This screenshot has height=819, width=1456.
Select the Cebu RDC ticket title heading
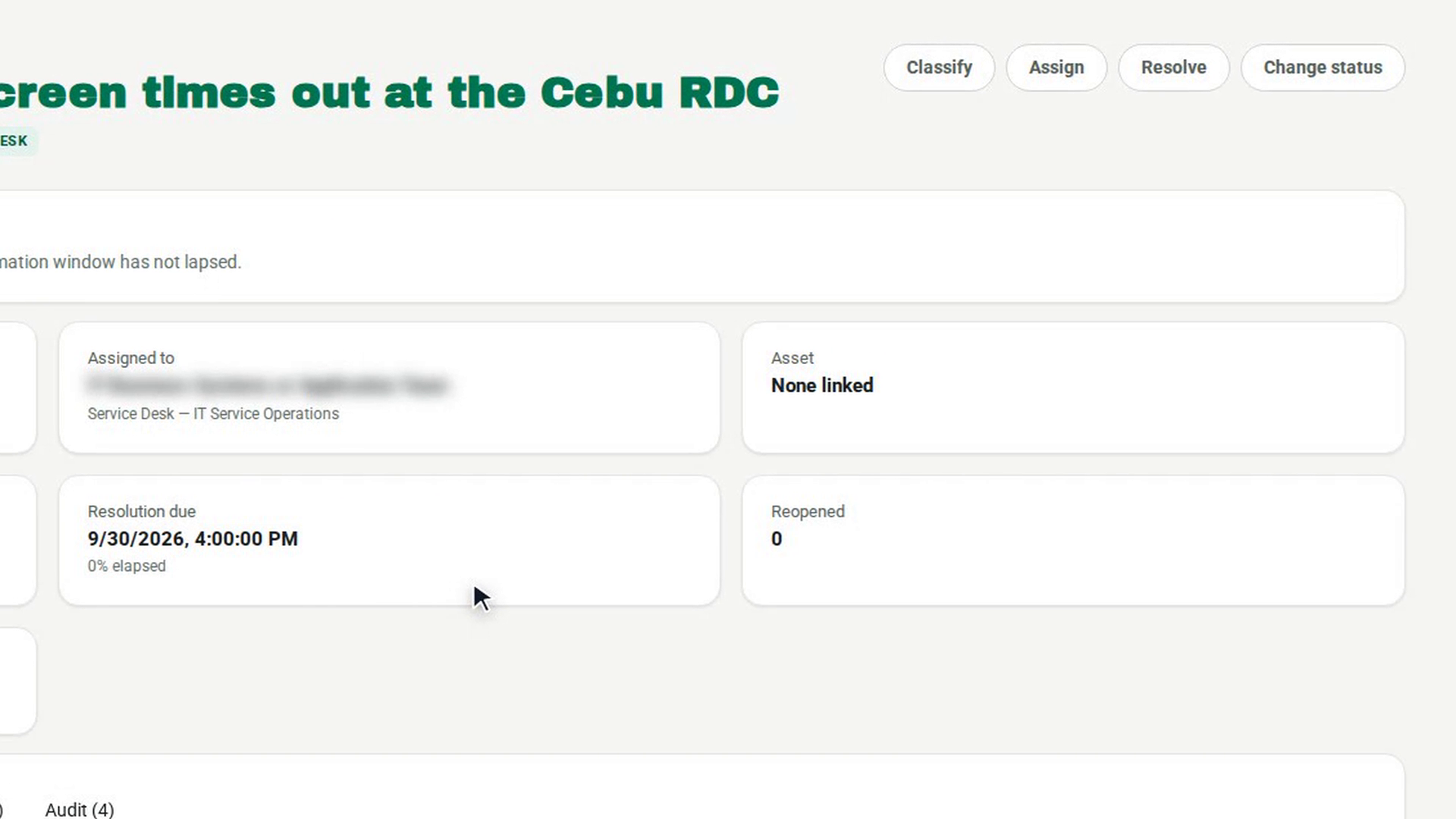click(390, 93)
